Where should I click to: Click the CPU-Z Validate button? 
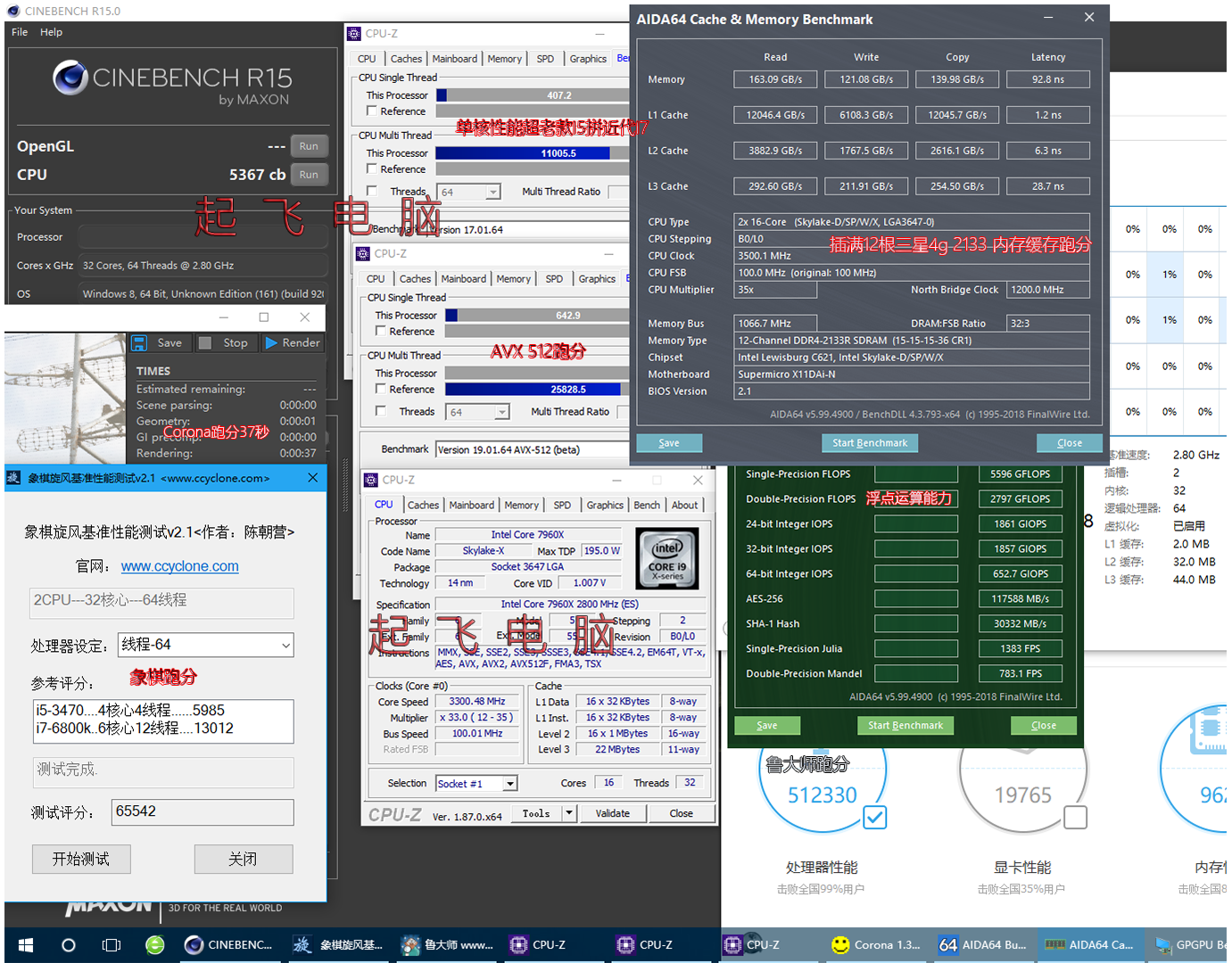(x=613, y=813)
